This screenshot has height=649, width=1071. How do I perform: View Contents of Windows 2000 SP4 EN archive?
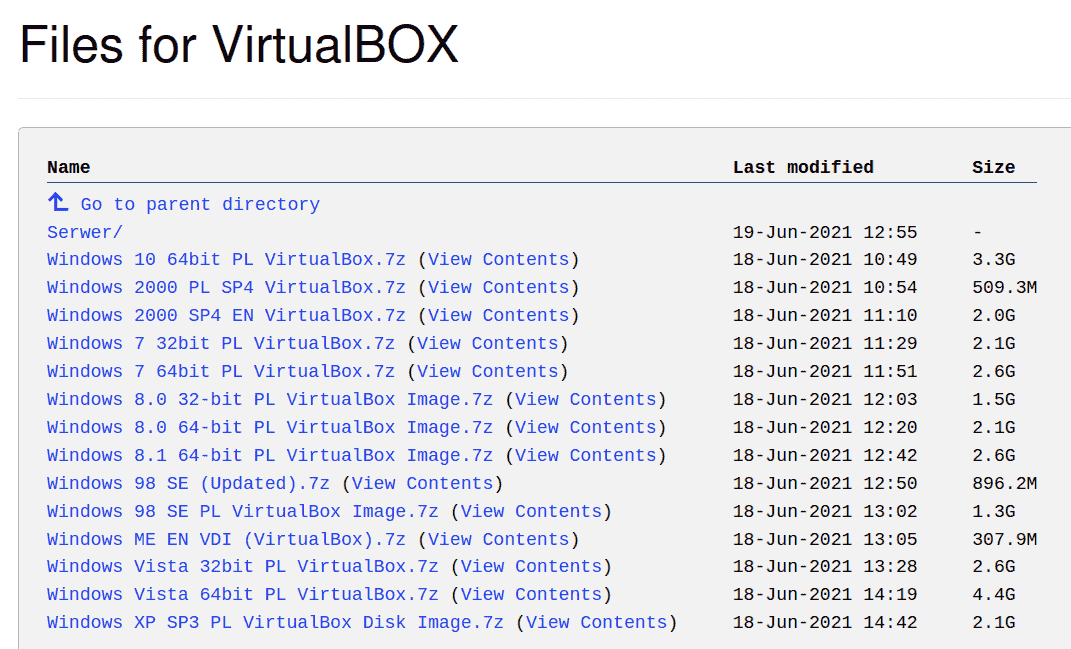pyautogui.click(x=499, y=316)
